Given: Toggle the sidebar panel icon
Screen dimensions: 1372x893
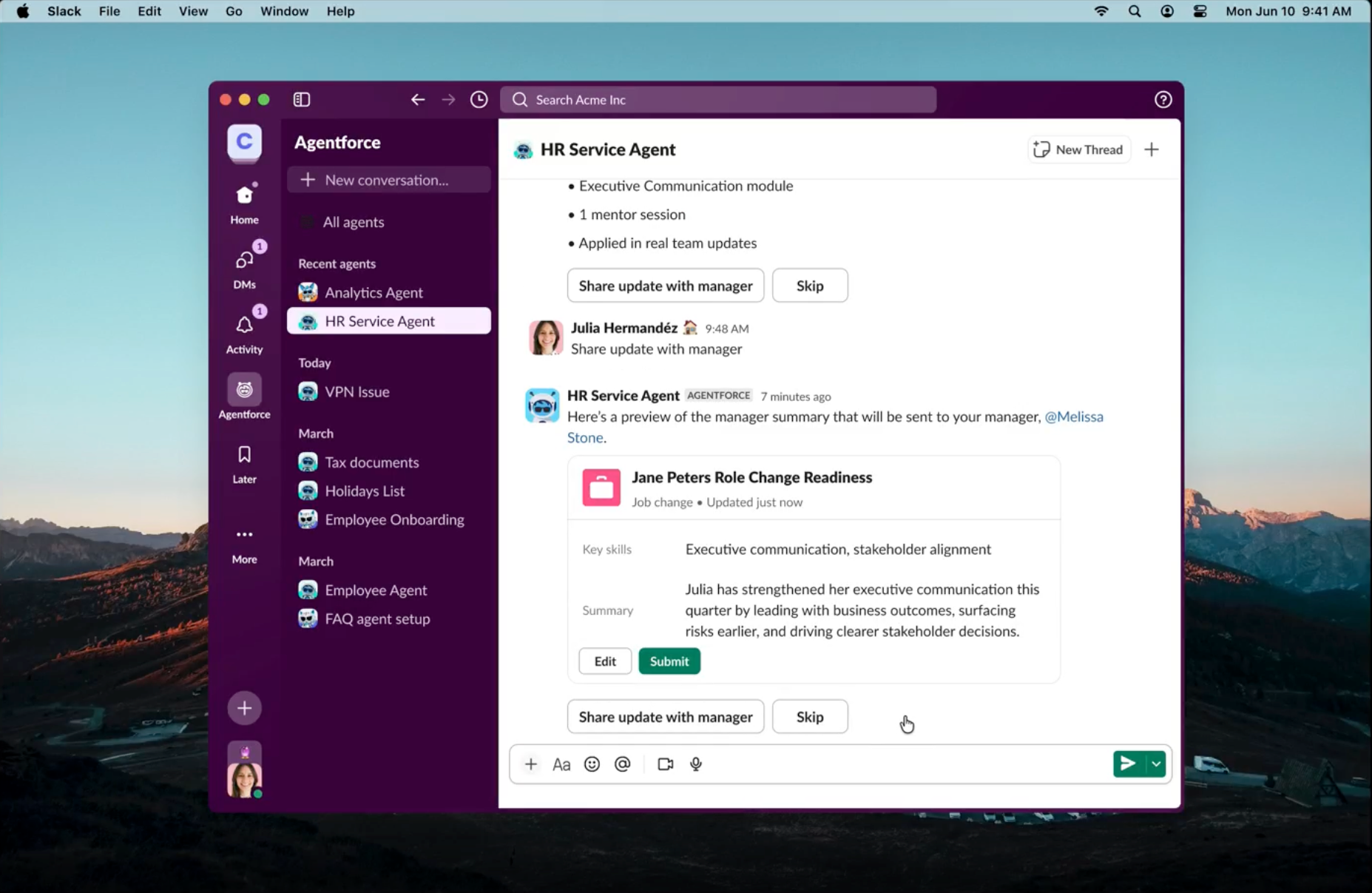Looking at the screenshot, I should click(302, 99).
